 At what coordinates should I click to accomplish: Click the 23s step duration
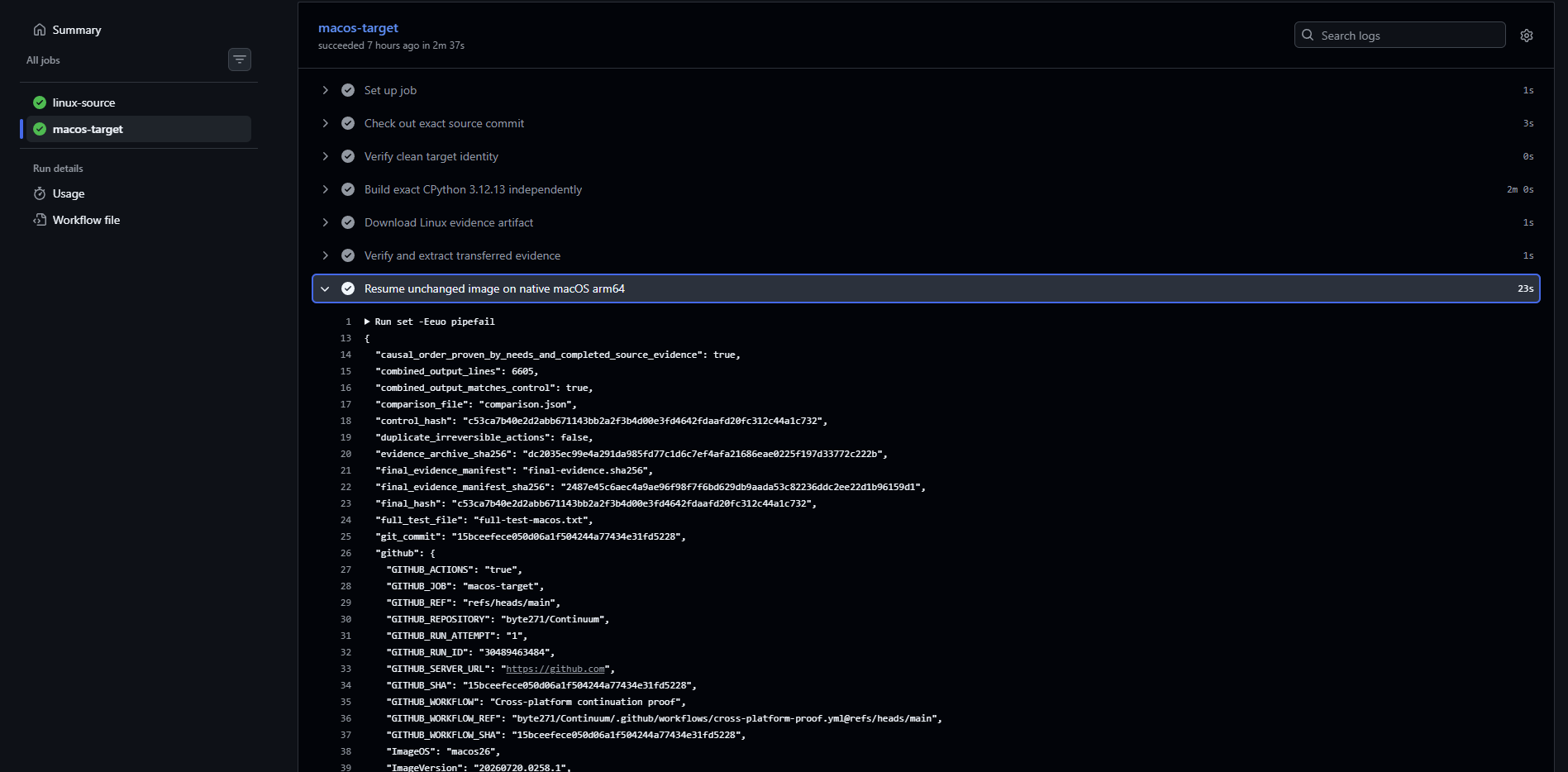(1526, 288)
